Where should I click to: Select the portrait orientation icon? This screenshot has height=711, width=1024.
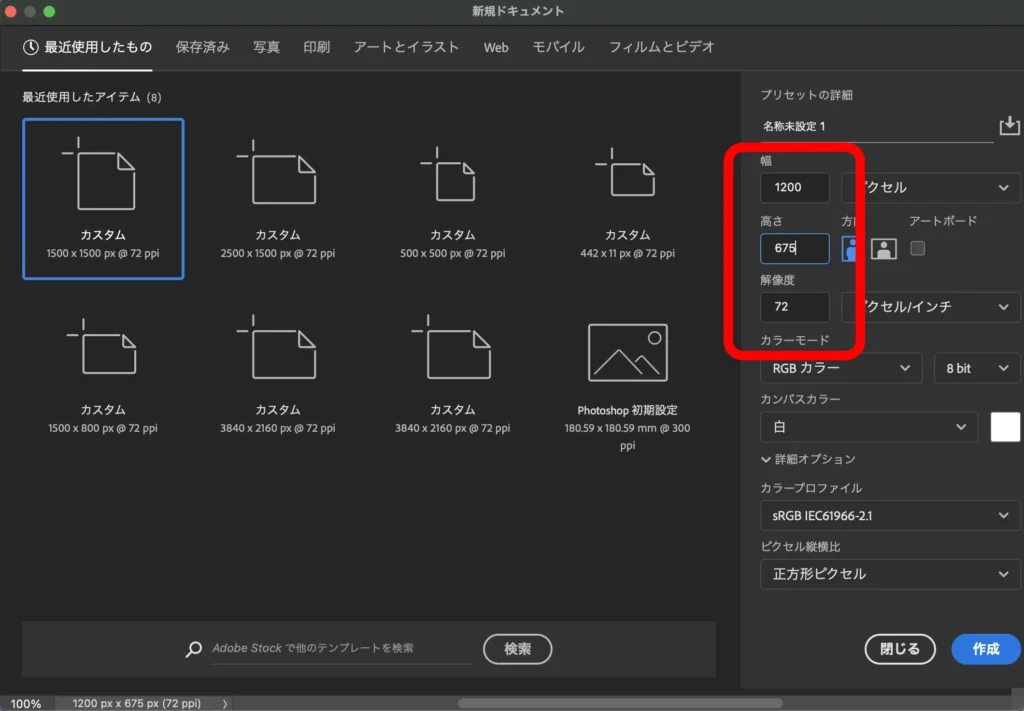click(x=851, y=248)
